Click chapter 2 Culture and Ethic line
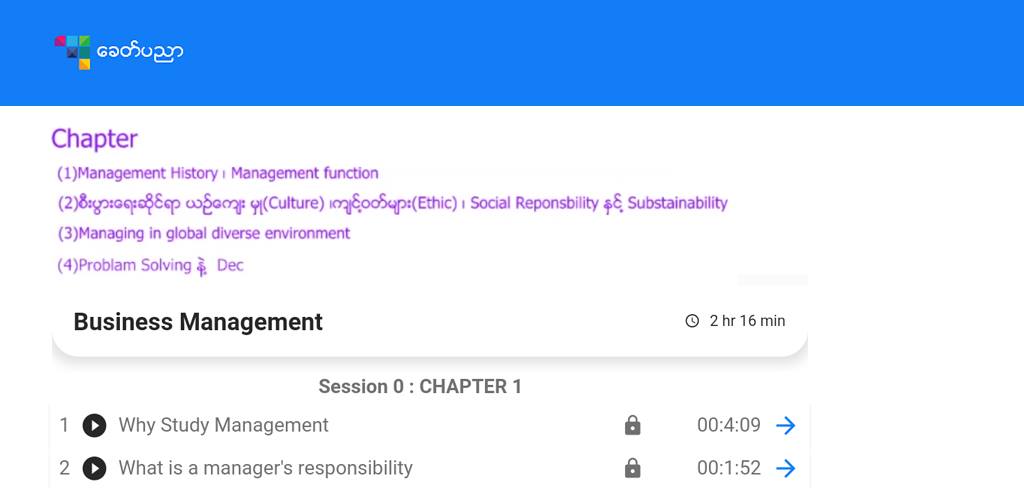1024x500 pixels. 392,203
